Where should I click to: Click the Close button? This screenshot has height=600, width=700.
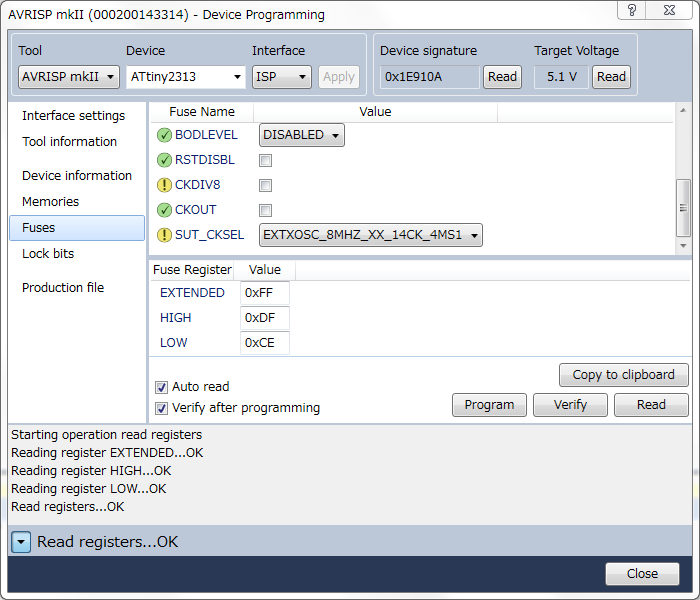[x=642, y=574]
